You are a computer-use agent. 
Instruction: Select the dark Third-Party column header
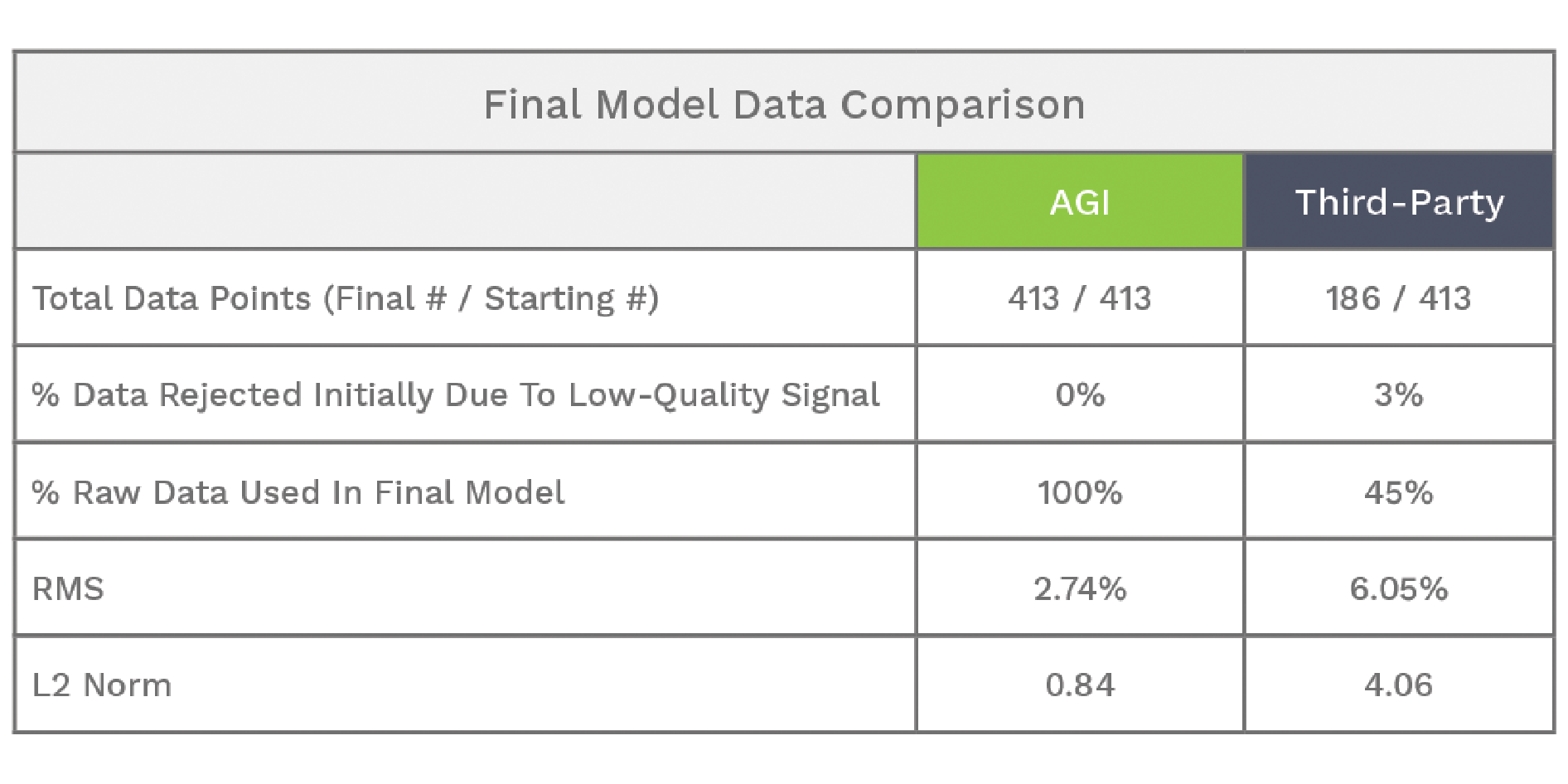pos(1399,201)
